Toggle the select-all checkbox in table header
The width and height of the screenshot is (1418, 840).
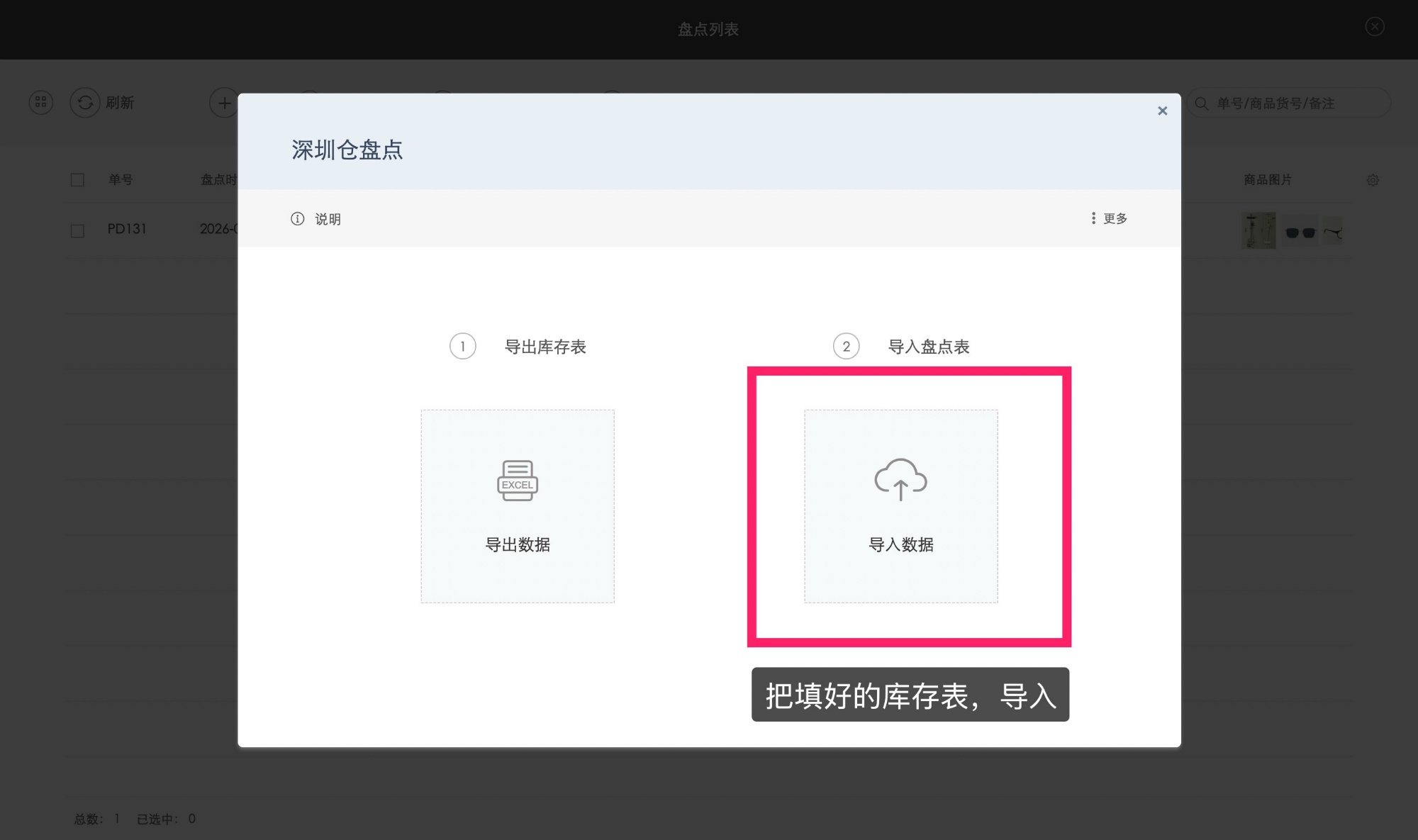click(x=77, y=179)
